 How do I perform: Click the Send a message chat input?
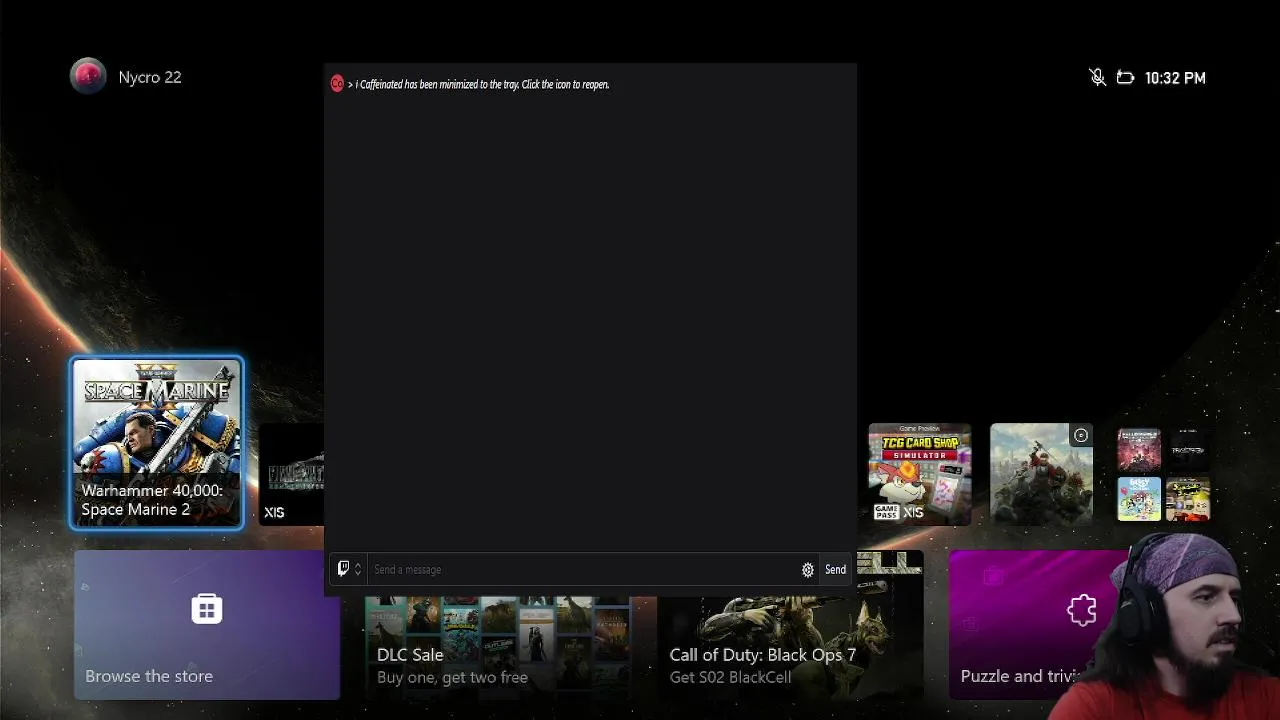582,569
